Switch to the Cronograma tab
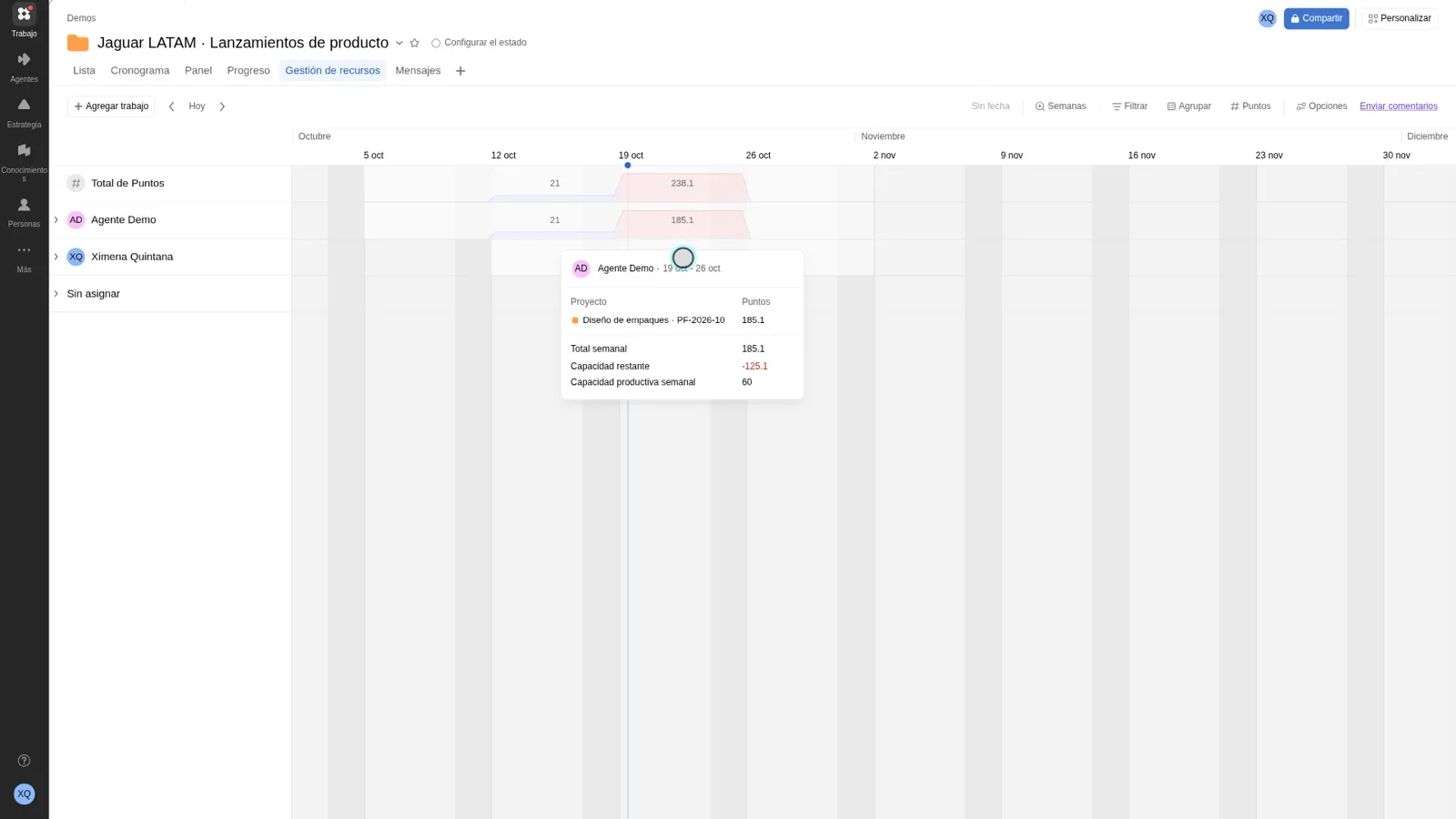 tap(140, 71)
